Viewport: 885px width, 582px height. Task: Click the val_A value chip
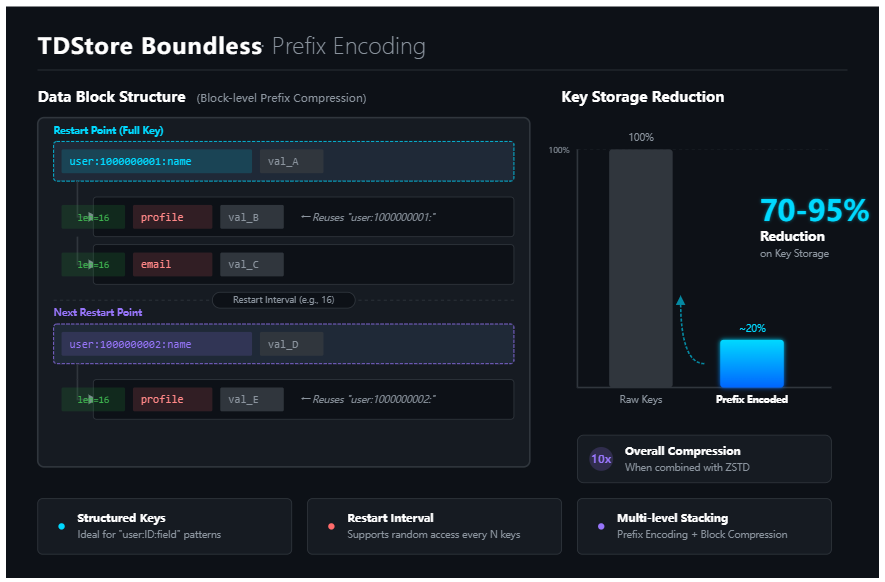[x=291, y=161]
